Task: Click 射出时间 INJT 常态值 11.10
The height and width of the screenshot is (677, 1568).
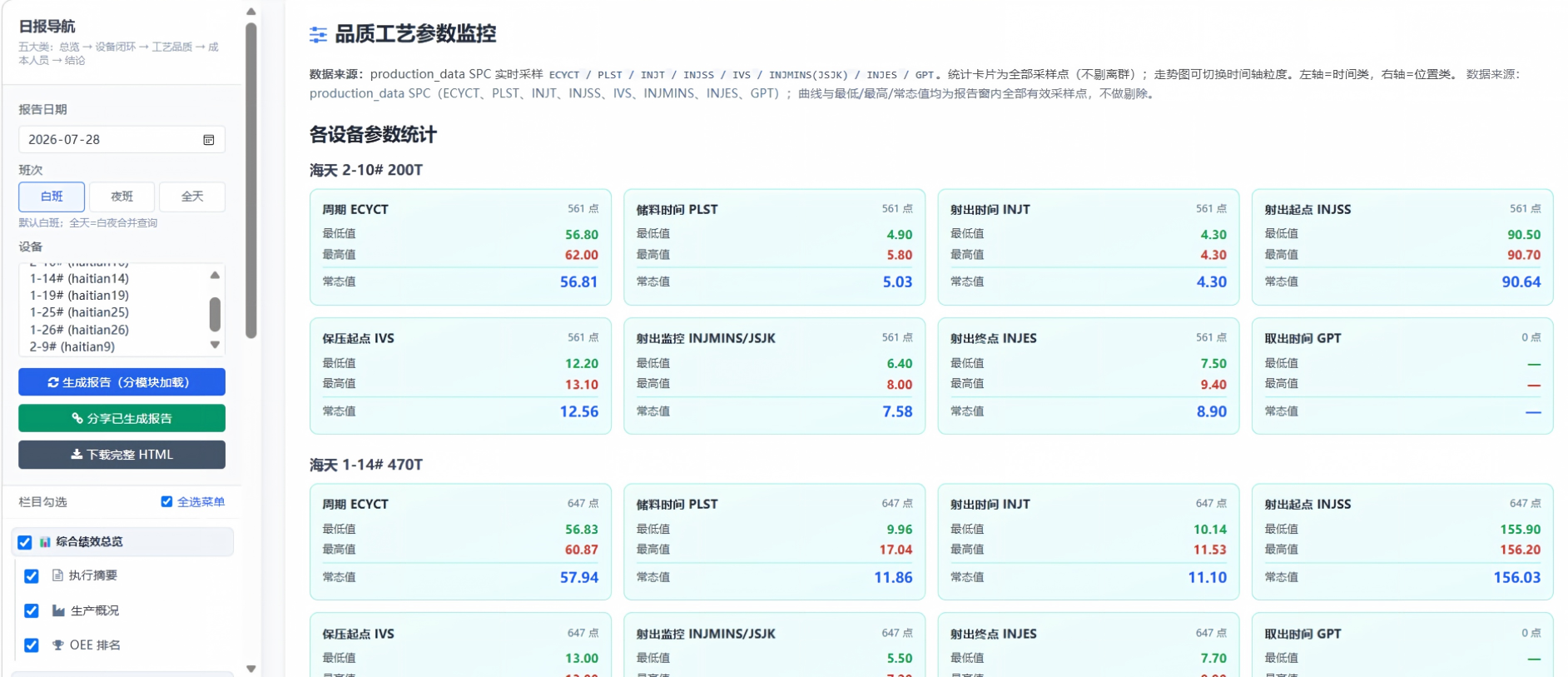Action: pyautogui.click(x=1207, y=577)
